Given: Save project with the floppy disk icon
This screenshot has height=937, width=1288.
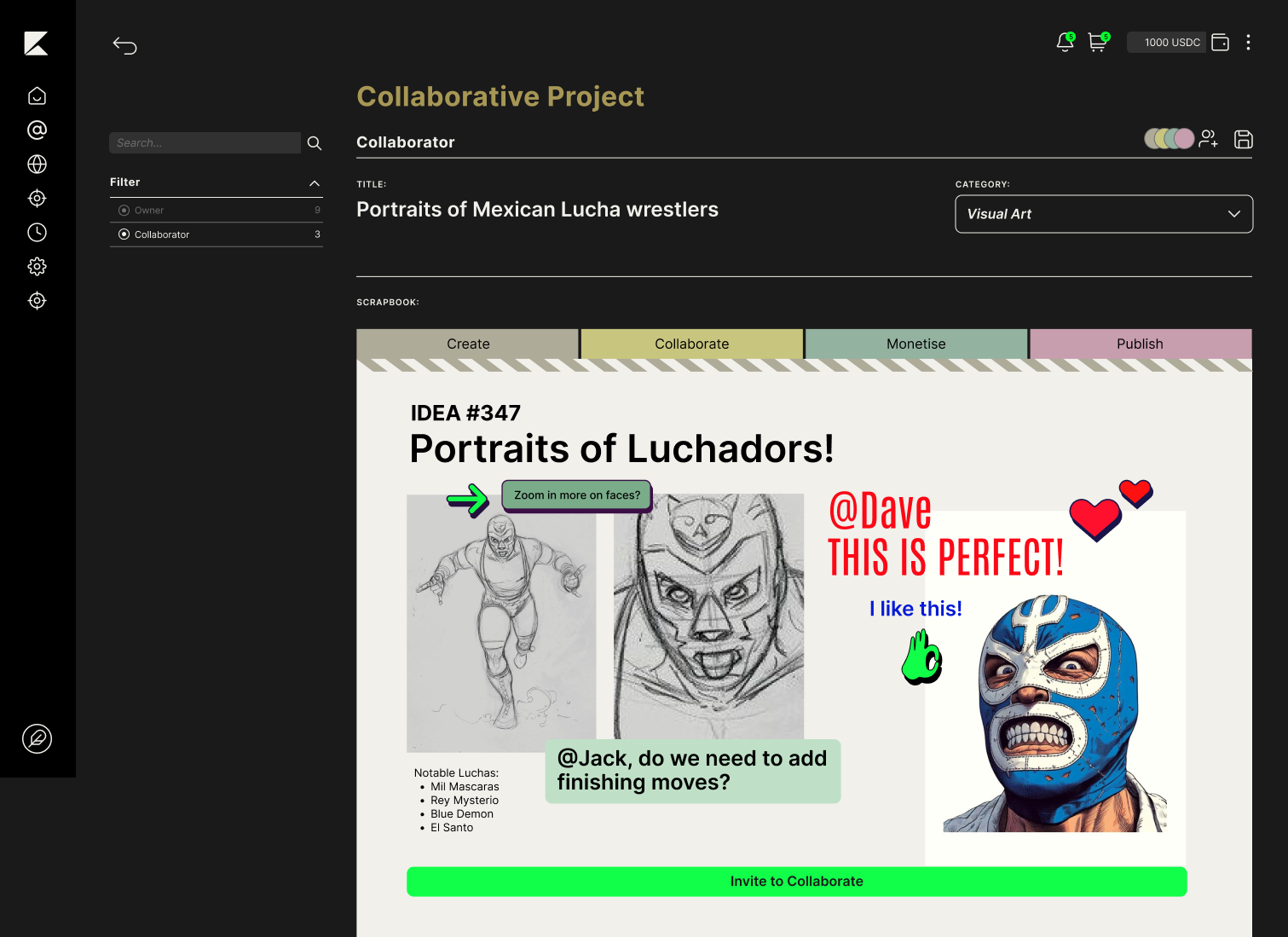Looking at the screenshot, I should coord(1244,139).
